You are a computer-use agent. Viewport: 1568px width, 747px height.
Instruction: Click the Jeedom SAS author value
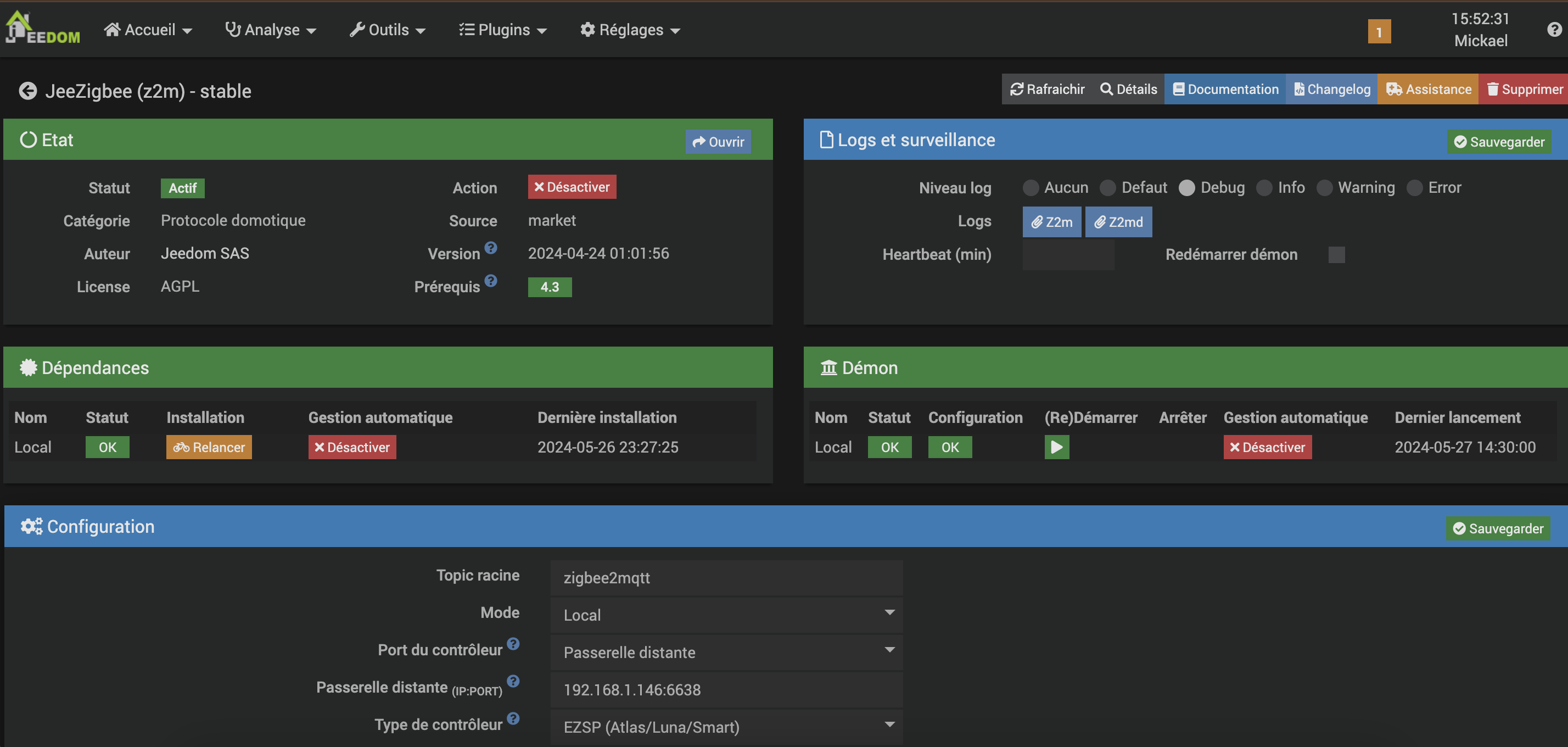205,253
